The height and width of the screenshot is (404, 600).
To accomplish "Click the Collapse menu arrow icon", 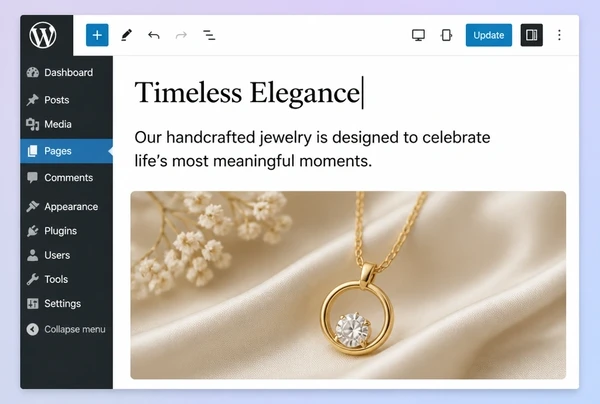I will tap(33, 329).
